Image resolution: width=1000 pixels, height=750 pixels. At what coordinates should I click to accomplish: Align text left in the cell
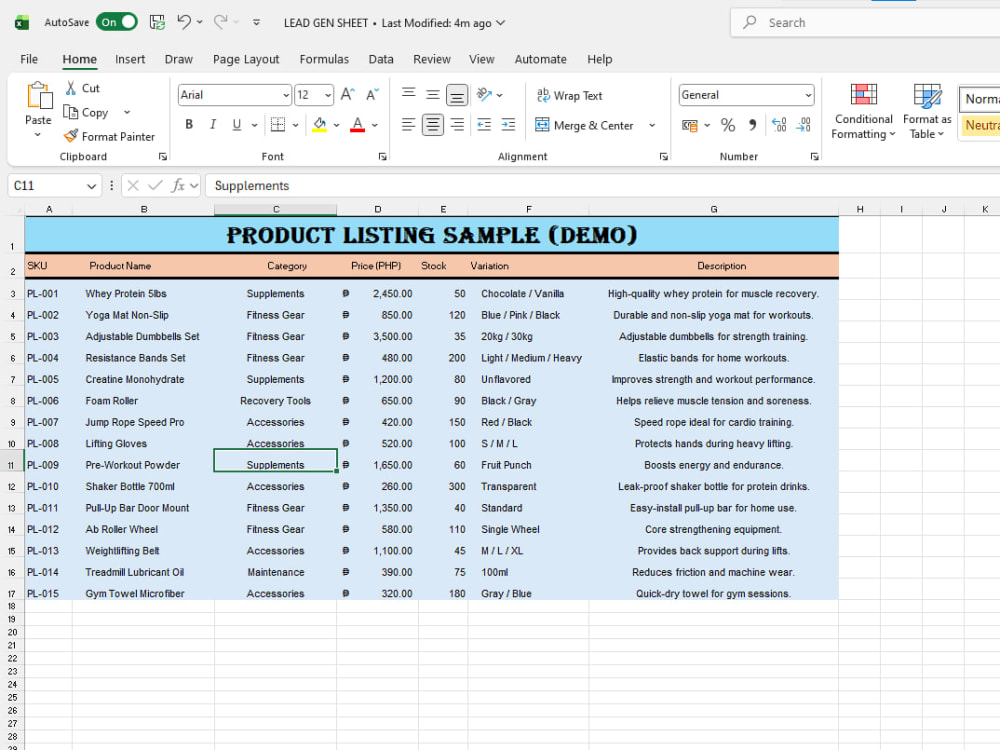[409, 125]
